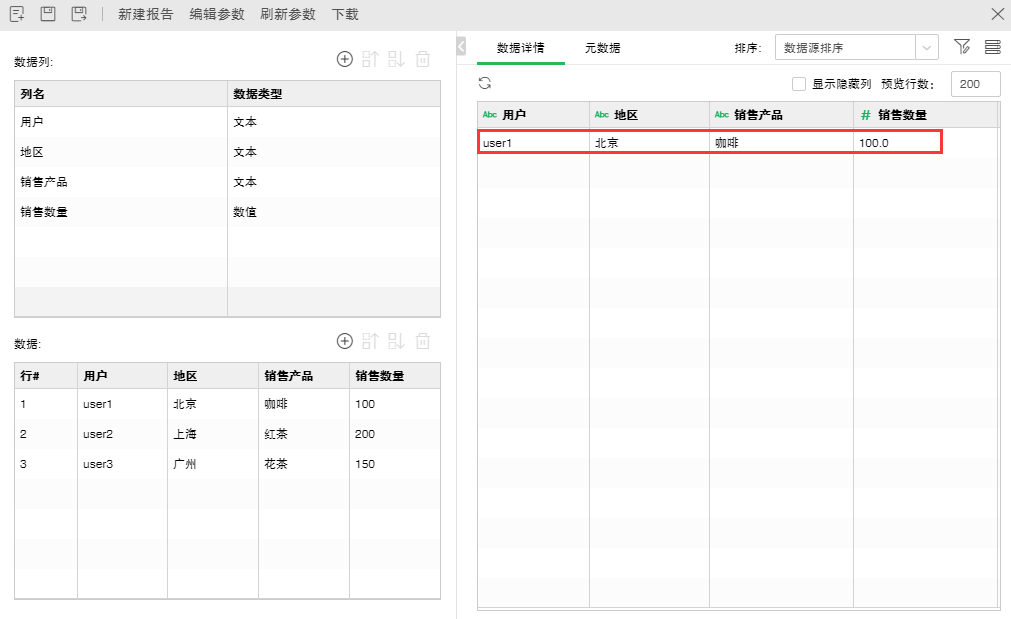The width and height of the screenshot is (1011, 619).
Task: Add a new row in 数据 section
Action: coord(345,342)
